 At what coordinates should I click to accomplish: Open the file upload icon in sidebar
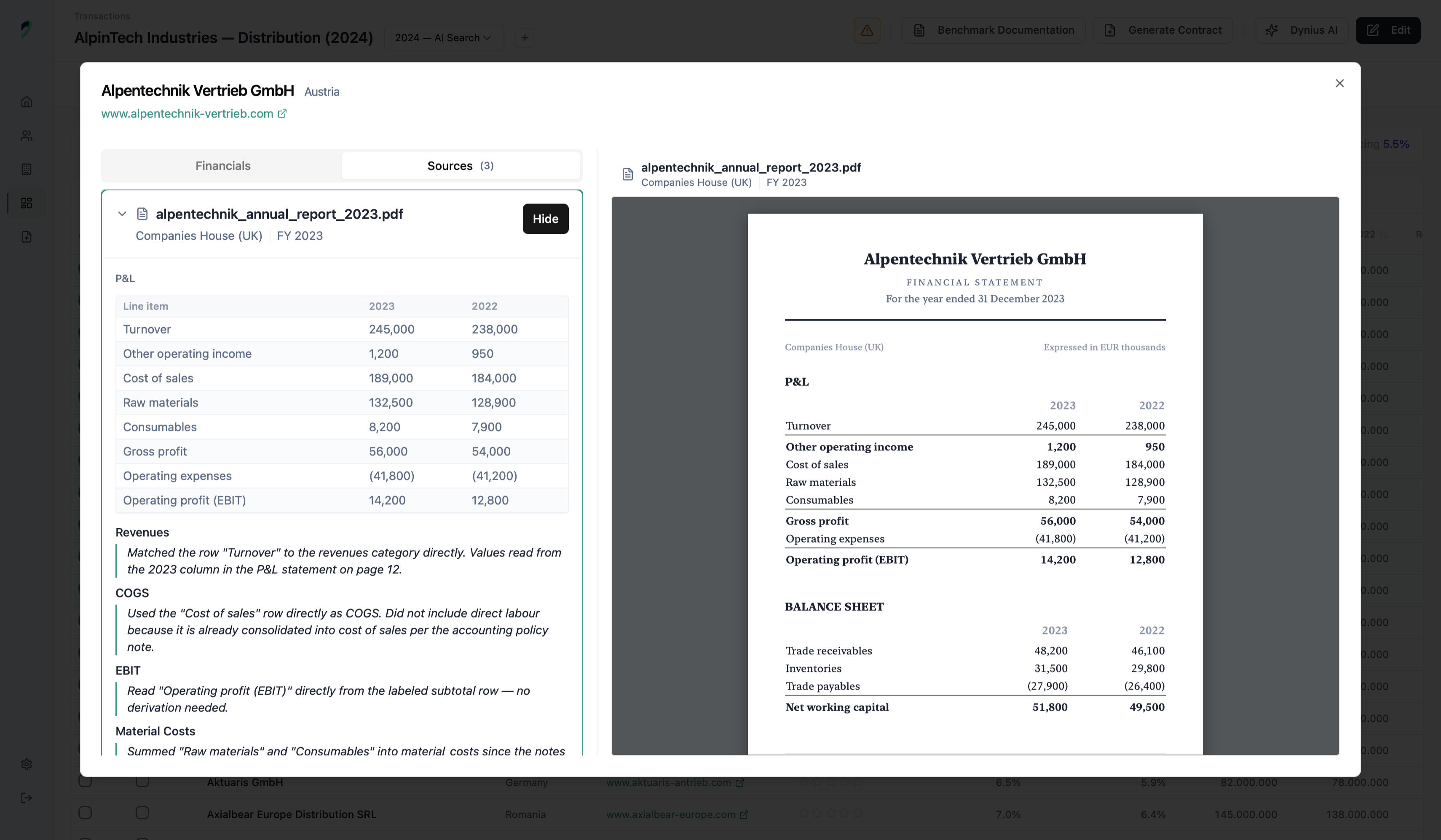[x=26, y=237]
